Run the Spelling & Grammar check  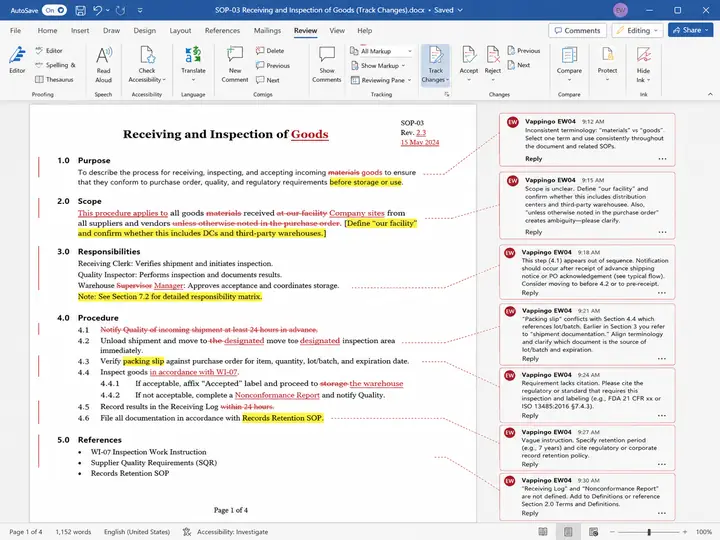[x=56, y=65]
